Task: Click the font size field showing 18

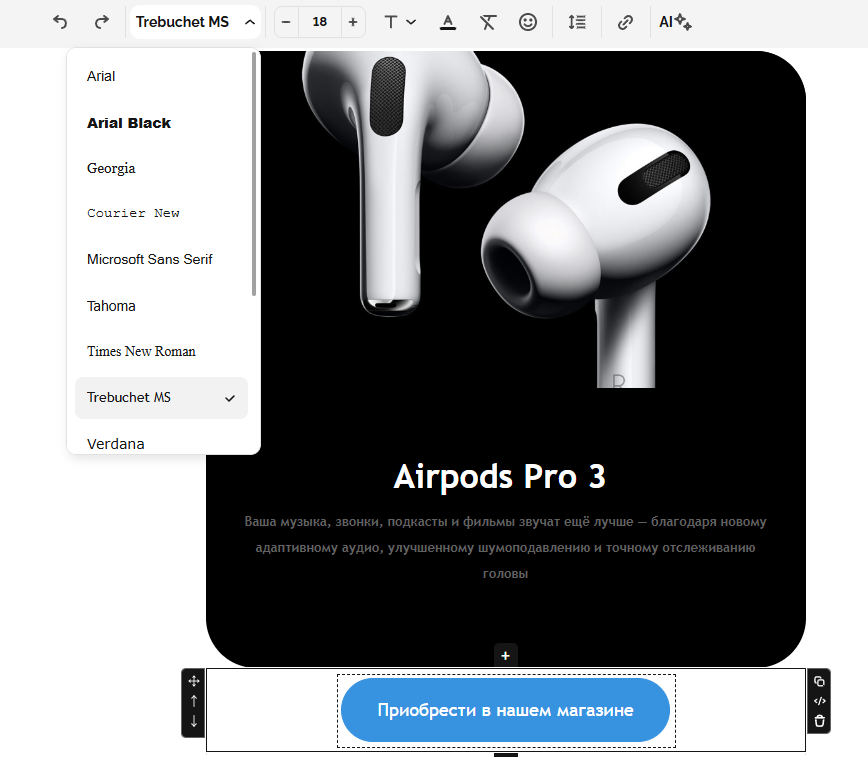Action: click(319, 22)
